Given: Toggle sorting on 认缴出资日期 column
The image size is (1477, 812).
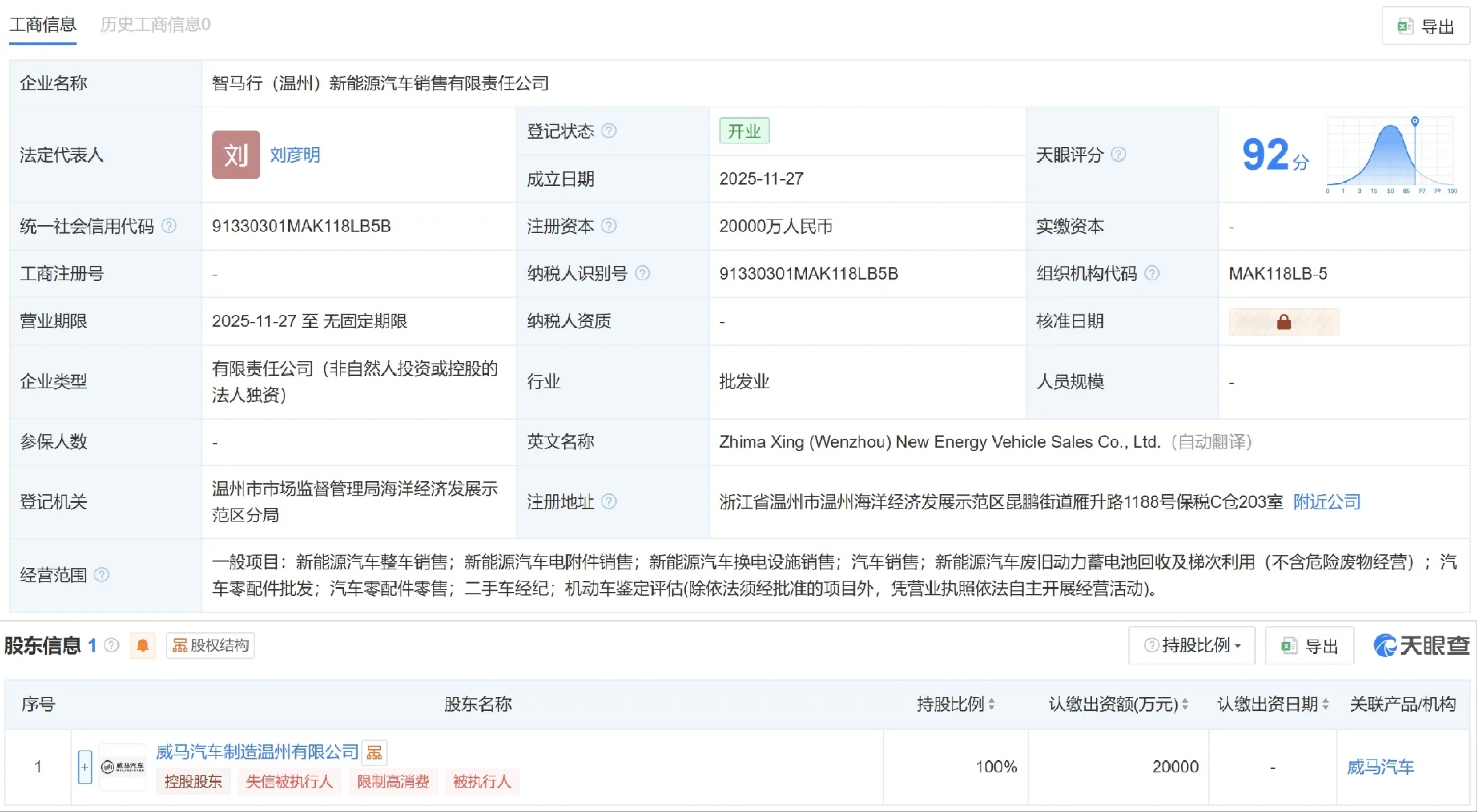Looking at the screenshot, I should pyautogui.click(x=1327, y=705).
